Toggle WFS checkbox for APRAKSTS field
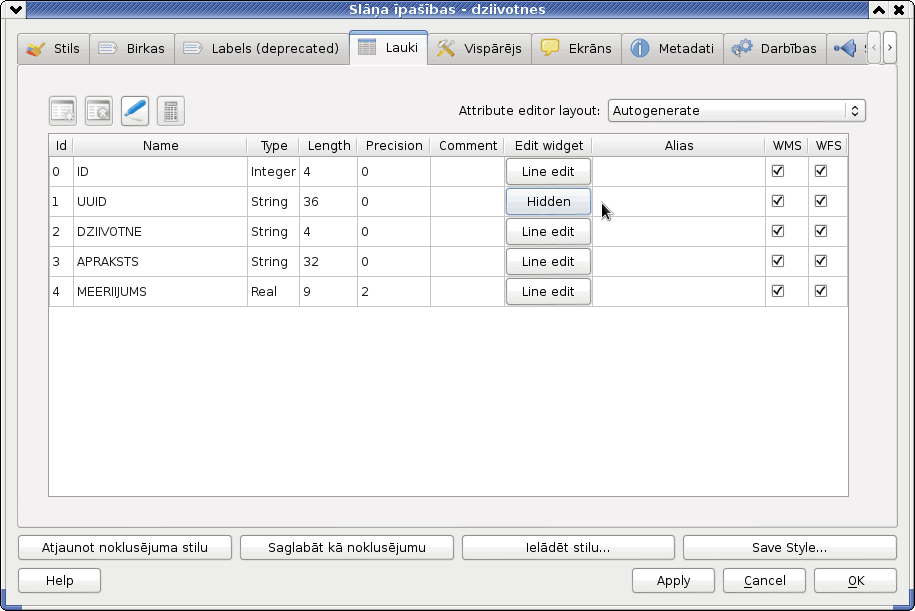Screen dimensions: 915x611 coord(821,261)
